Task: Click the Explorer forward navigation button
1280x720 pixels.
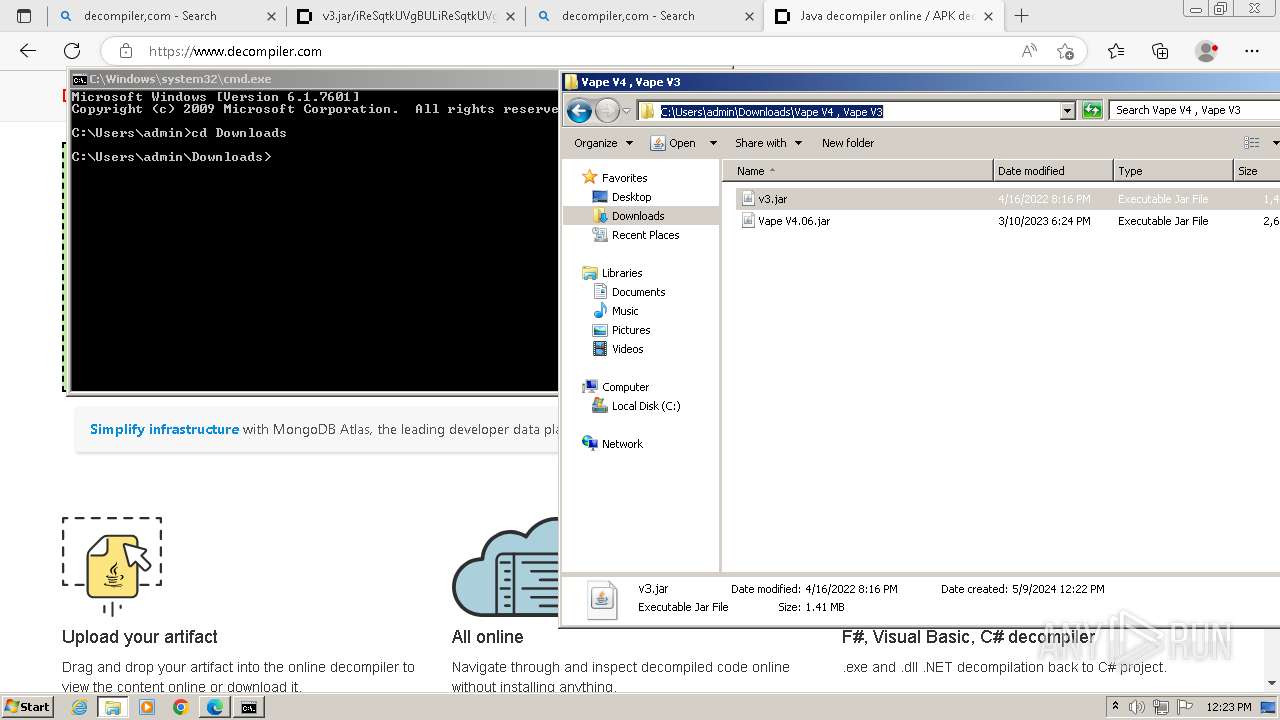Action: [x=607, y=111]
